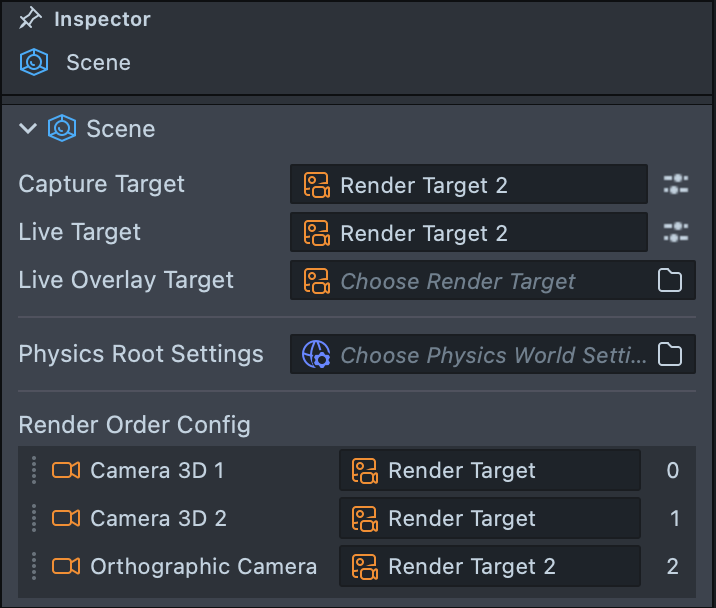Click Render Target field for Camera 3D 1
The width and height of the screenshot is (716, 608).
tap(489, 470)
